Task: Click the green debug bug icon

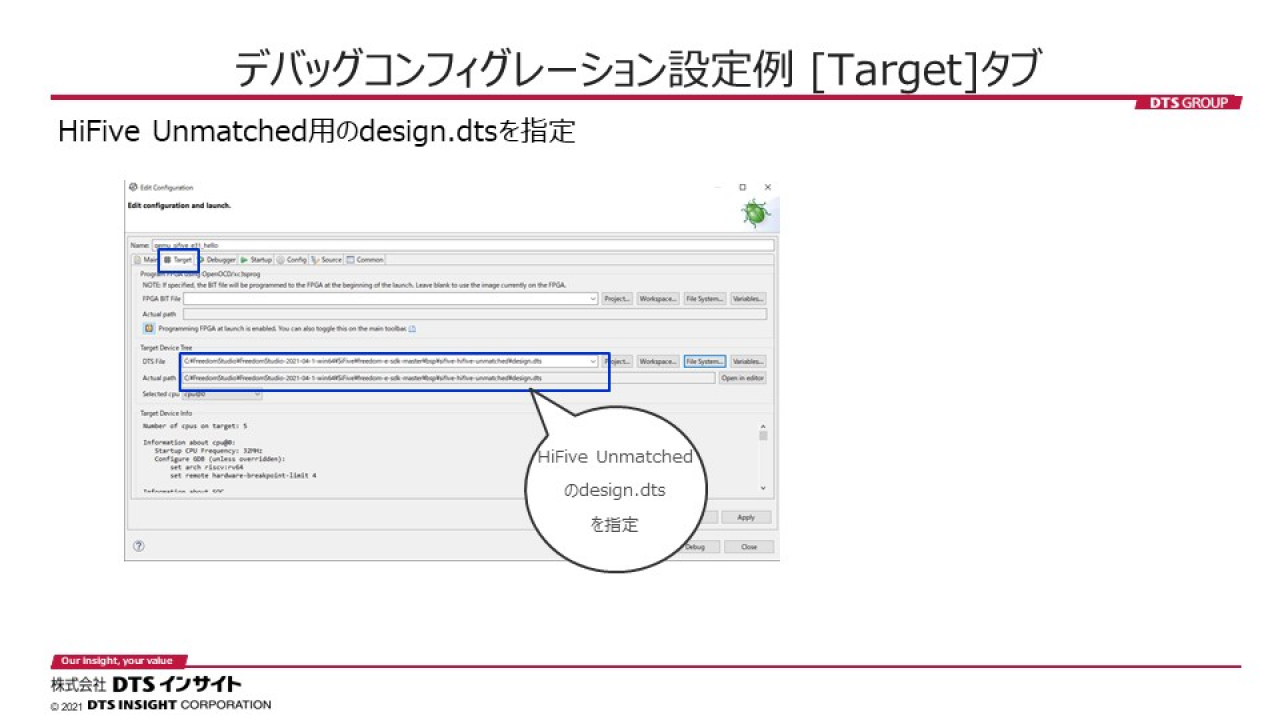Action: 755,212
